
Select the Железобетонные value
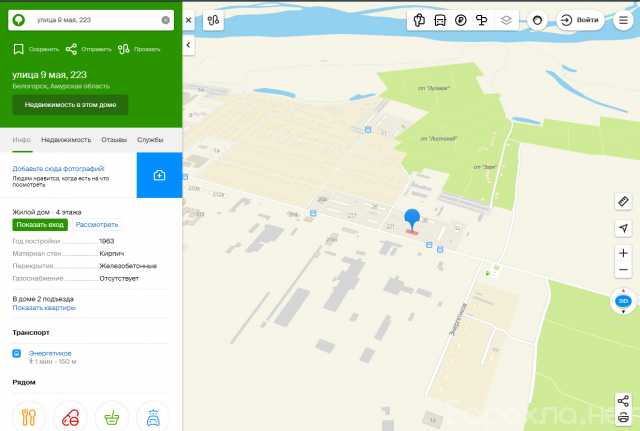(x=128, y=266)
